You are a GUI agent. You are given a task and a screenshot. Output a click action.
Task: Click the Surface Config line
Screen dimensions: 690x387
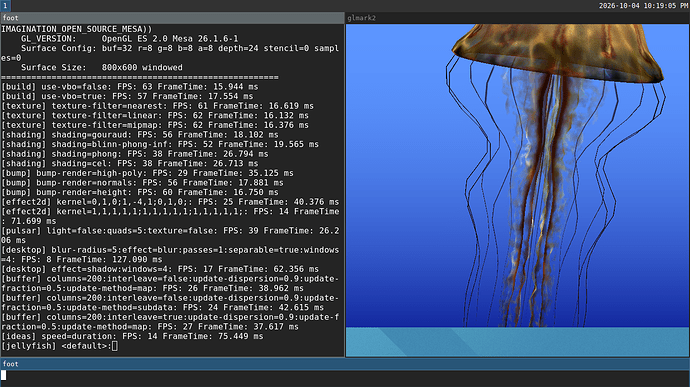click(170, 53)
